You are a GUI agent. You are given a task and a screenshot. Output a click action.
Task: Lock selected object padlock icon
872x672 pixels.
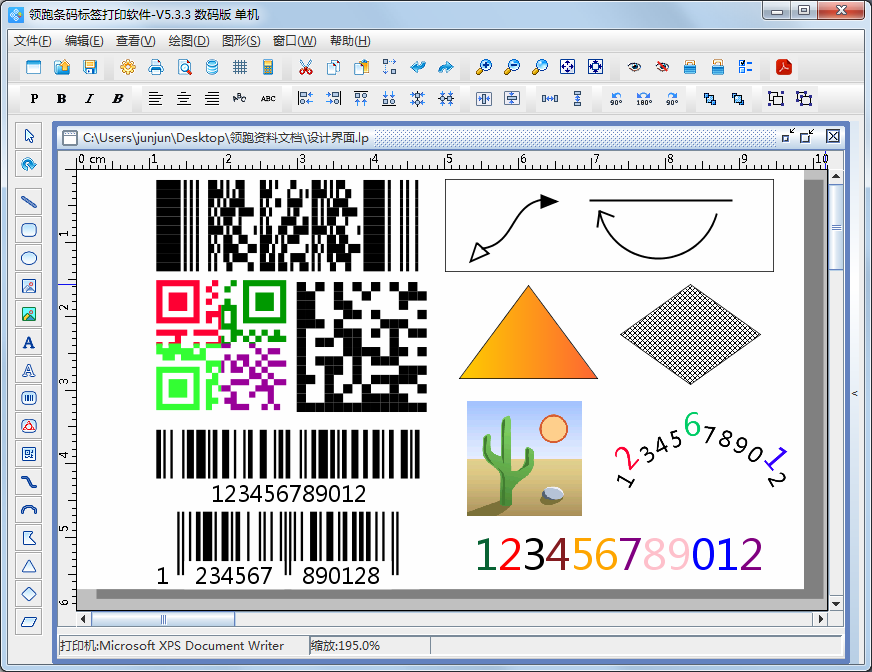click(x=690, y=67)
